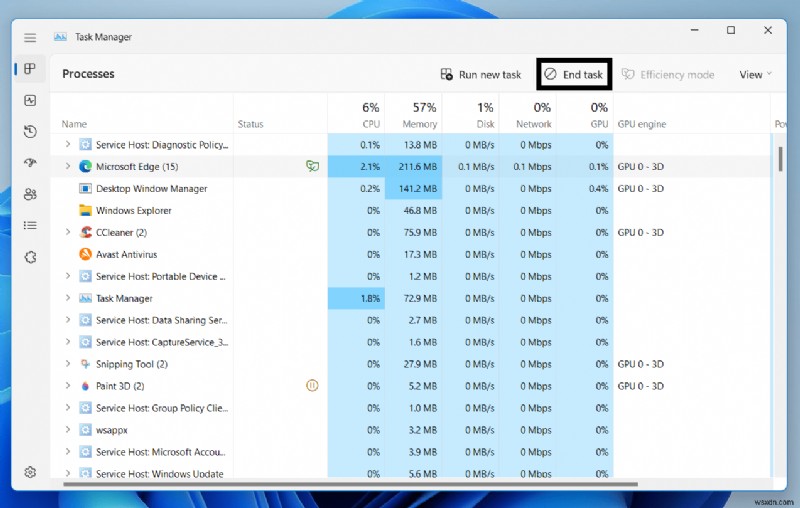
Task: Click the End task button
Action: (574, 74)
